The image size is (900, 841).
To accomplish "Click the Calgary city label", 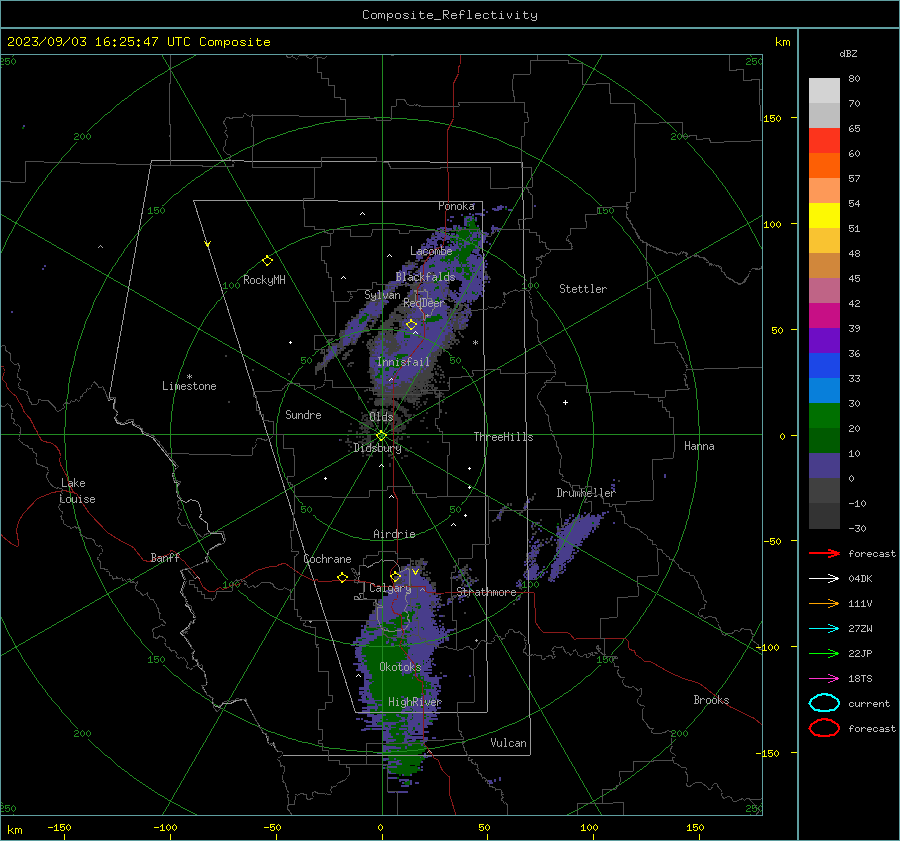I will (390, 588).
